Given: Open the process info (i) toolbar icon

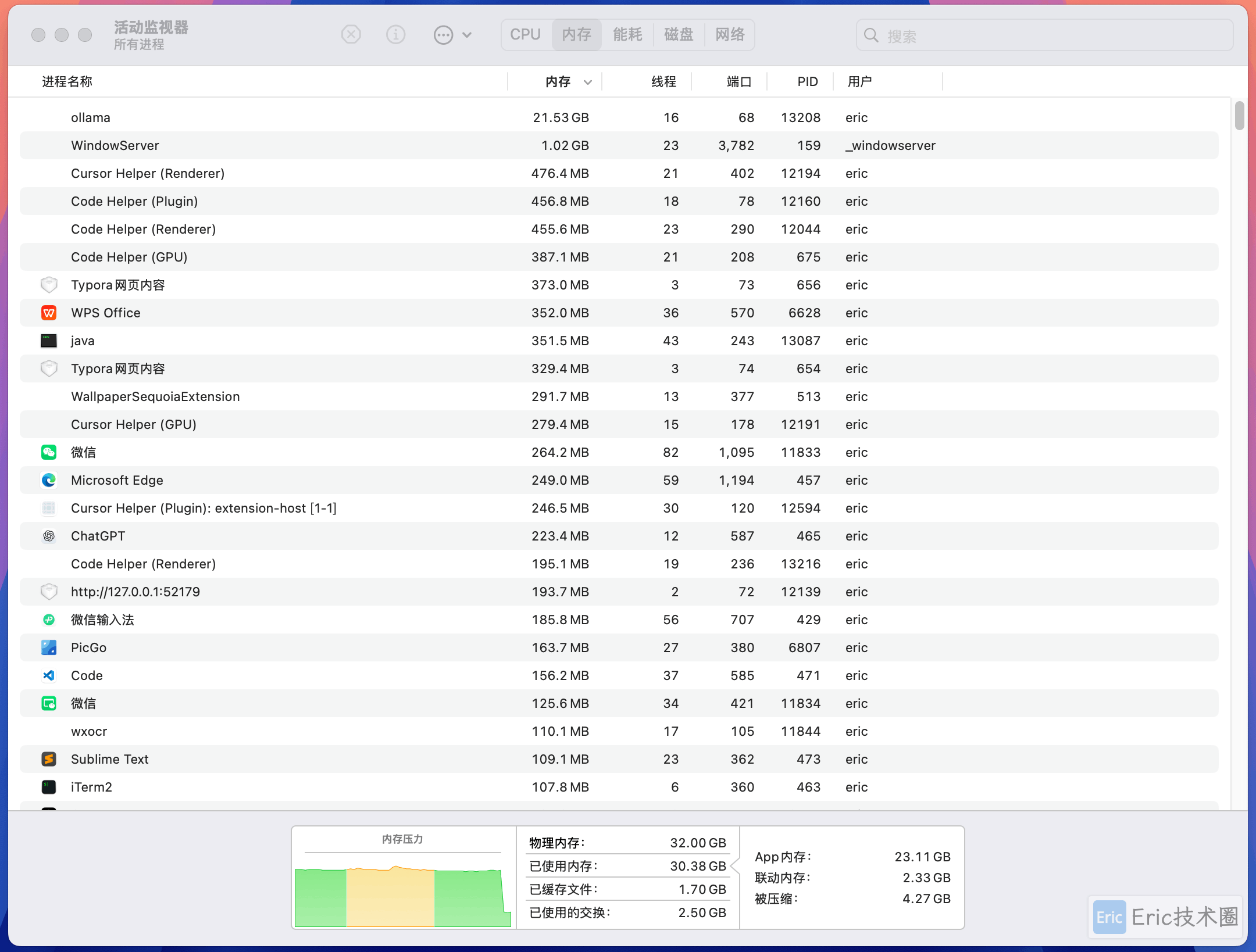Looking at the screenshot, I should coord(396,35).
